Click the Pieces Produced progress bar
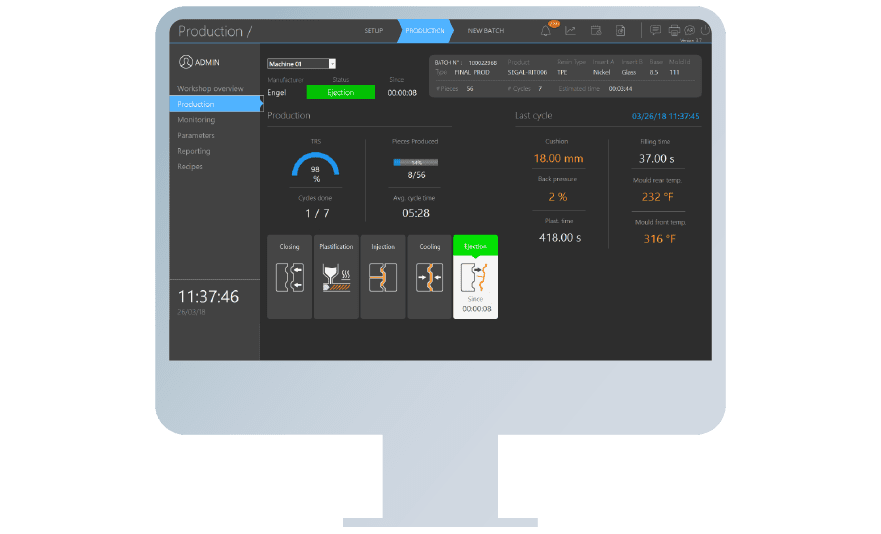This screenshot has width=881, height=534. [415, 162]
